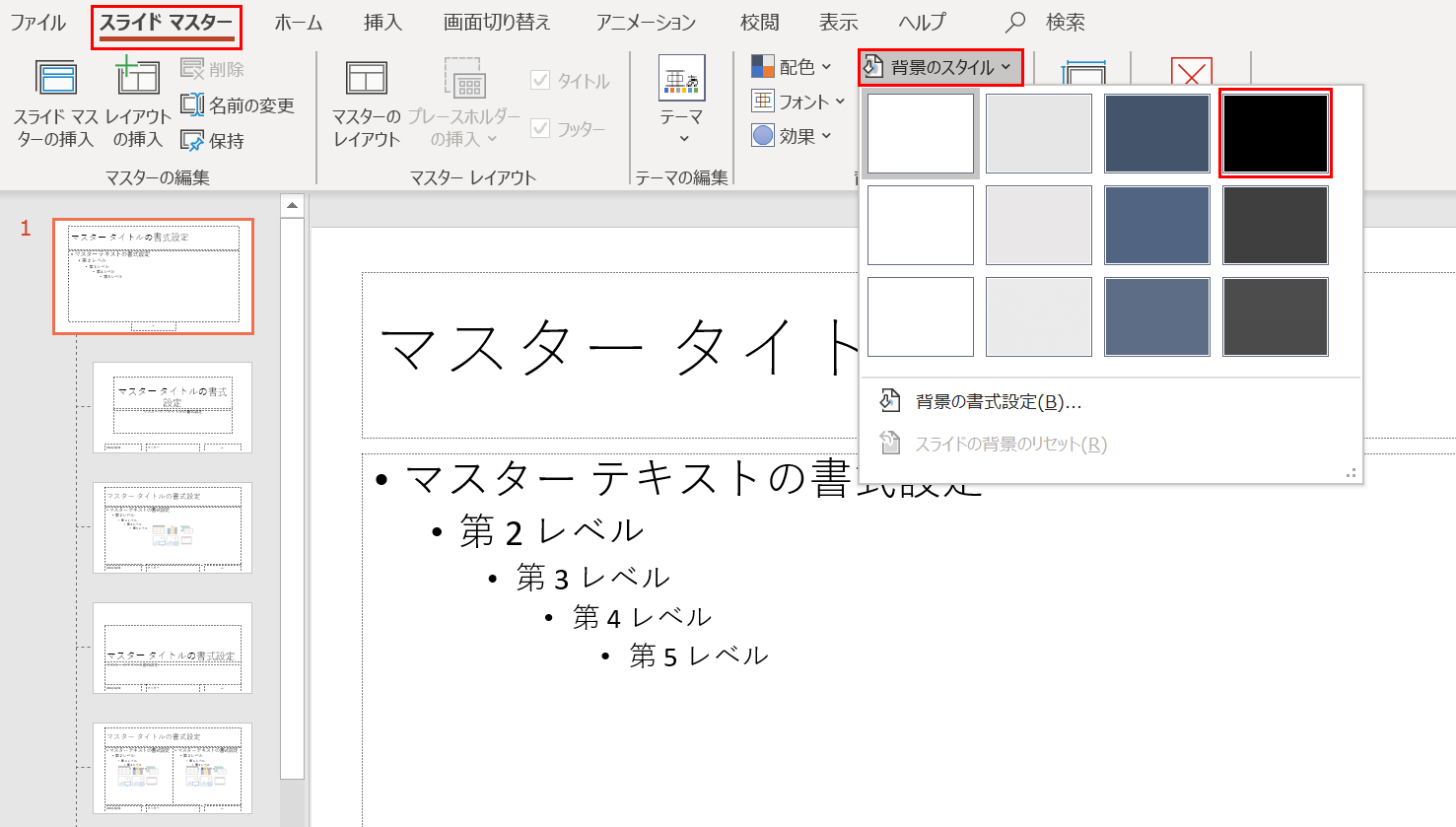Open マスターのレイアウト dialog

(367, 103)
